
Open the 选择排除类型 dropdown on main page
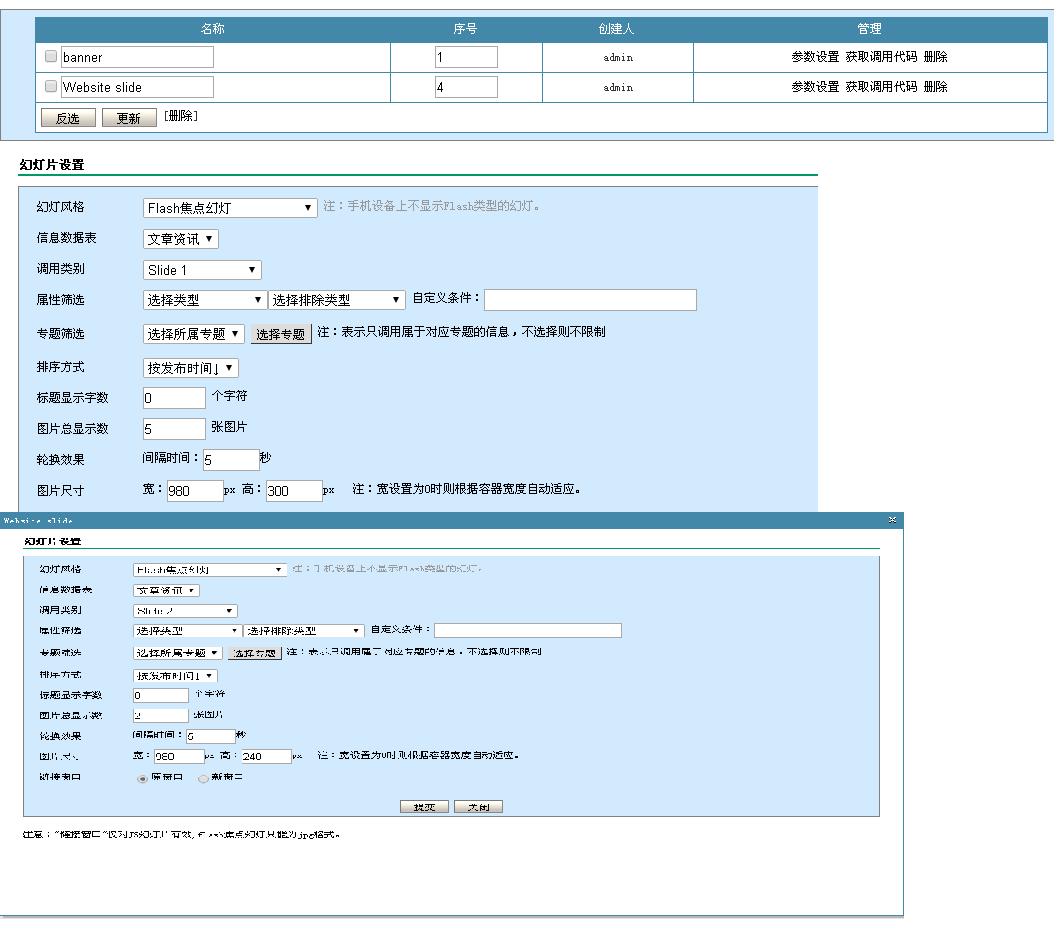click(337, 300)
